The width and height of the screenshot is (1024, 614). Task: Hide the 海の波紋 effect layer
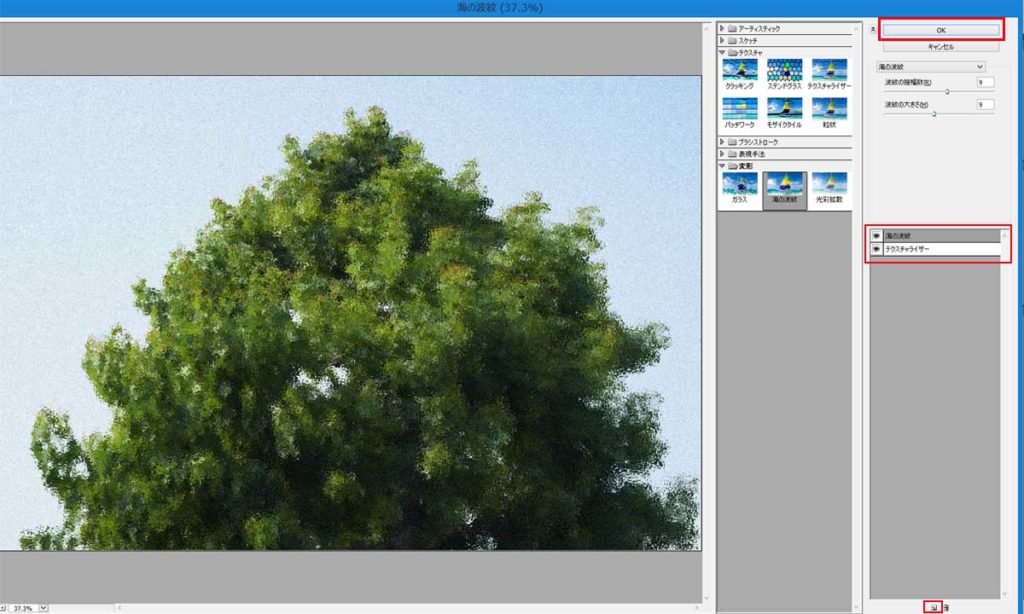tap(876, 236)
